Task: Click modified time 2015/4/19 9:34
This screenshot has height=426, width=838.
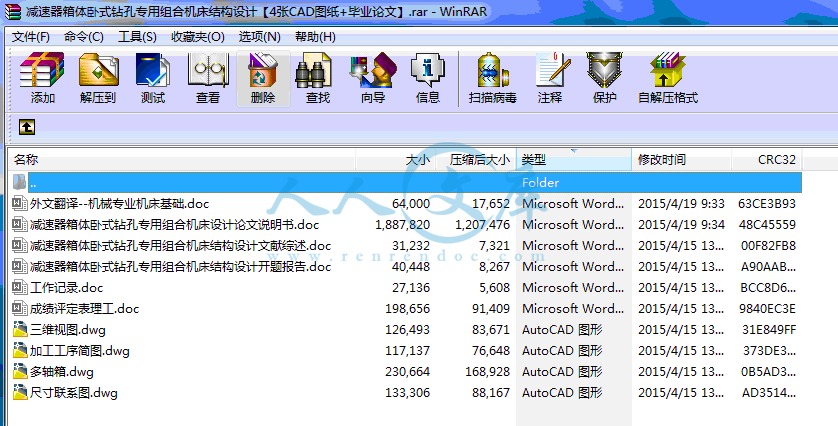Action: 681,224
